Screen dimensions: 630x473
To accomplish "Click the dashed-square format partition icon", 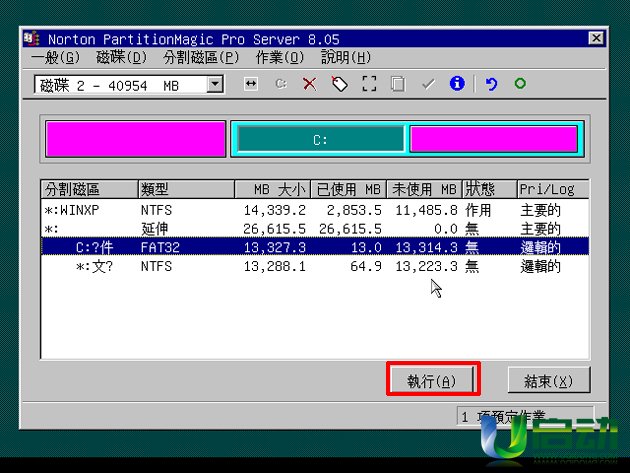I will 368,85.
